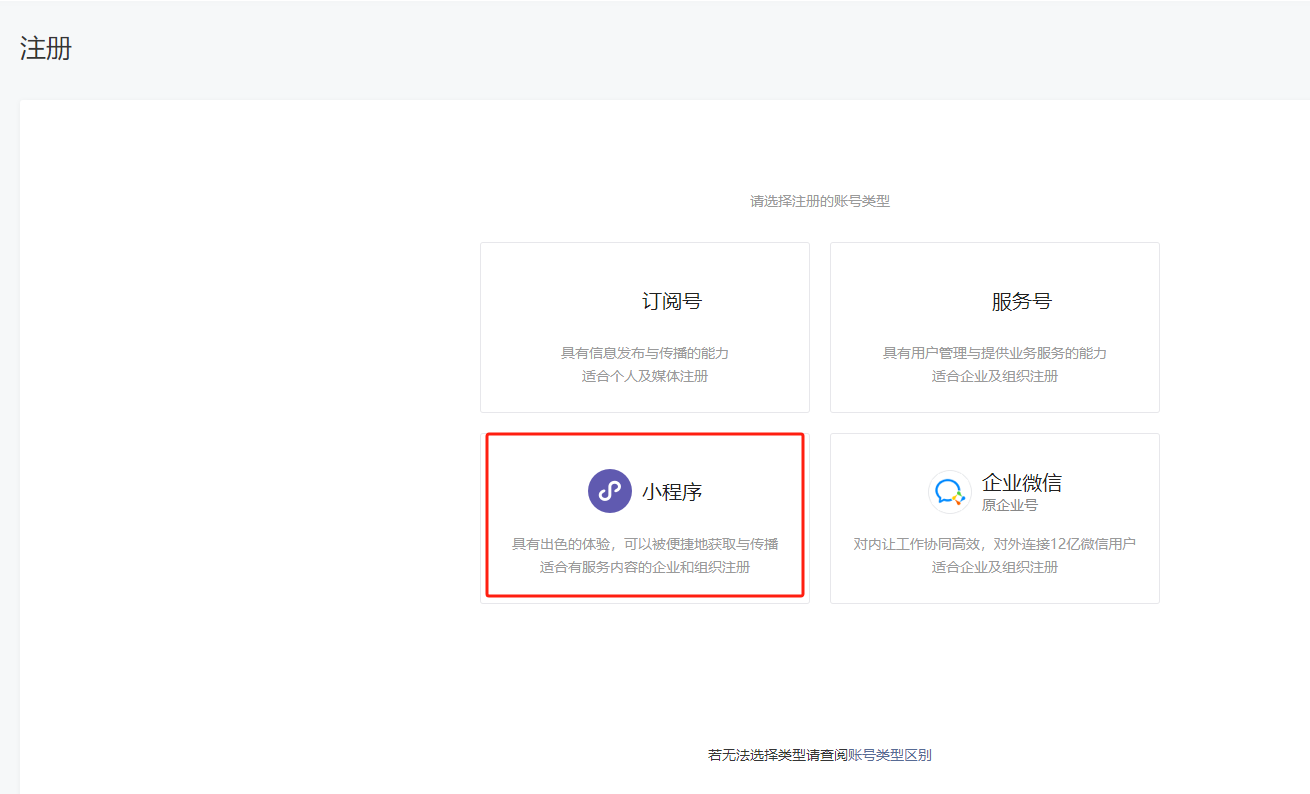Viewport: 1310px width, 794px height.
Task: Click 适合企业及组织注册 inside the 企业微信 card
Action: coord(994,567)
